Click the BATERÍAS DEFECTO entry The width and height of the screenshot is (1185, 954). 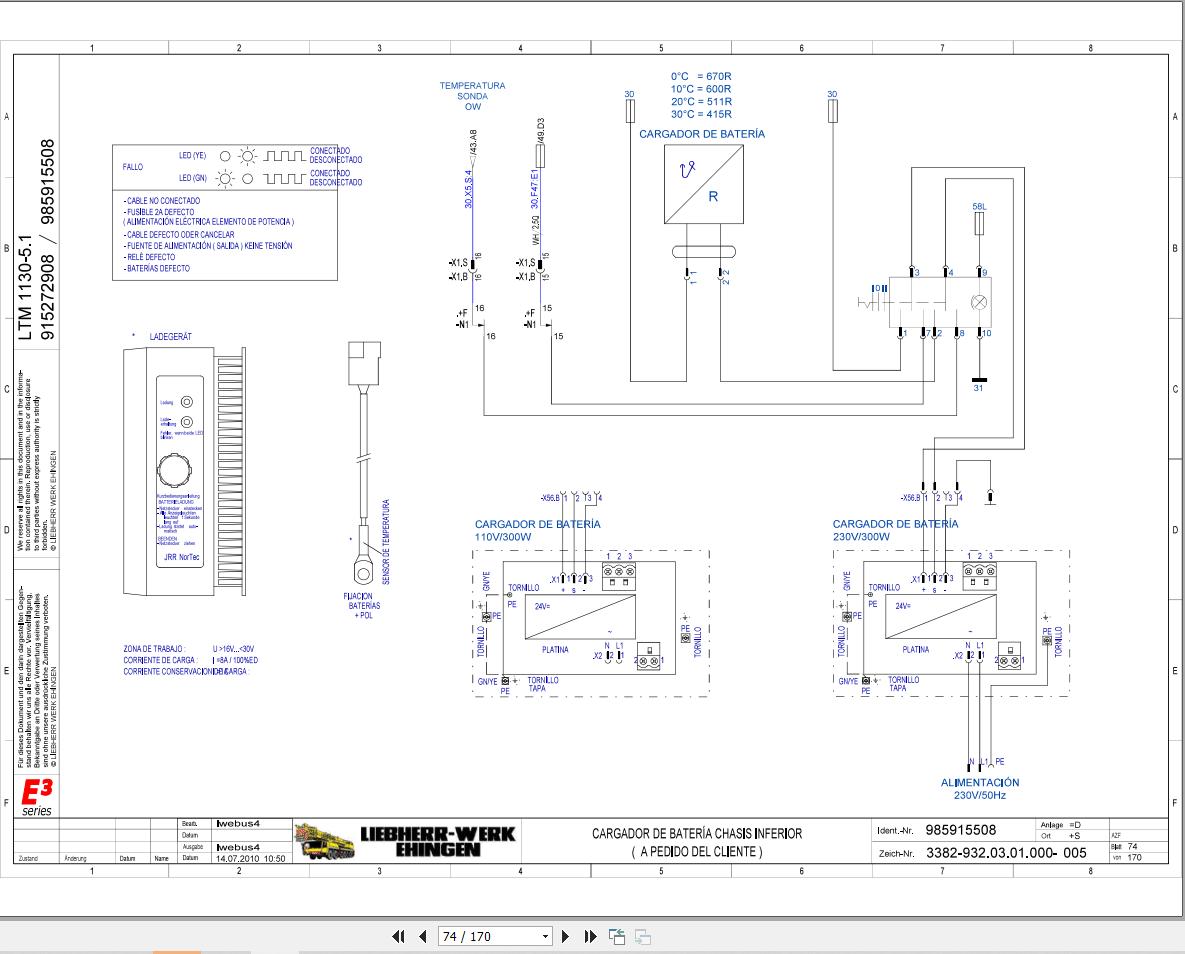(x=156, y=268)
